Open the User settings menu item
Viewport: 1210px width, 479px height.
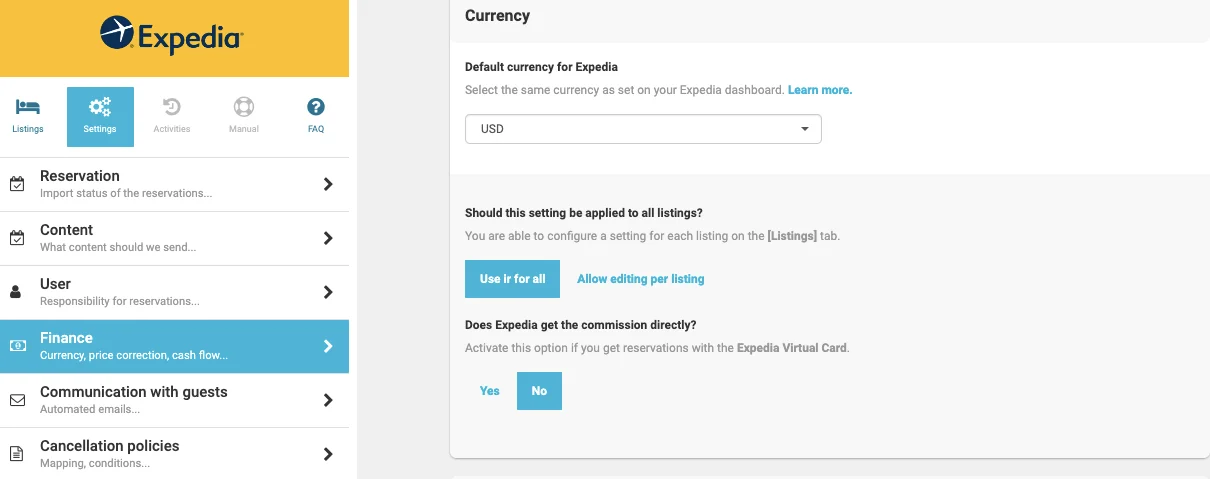(174, 292)
